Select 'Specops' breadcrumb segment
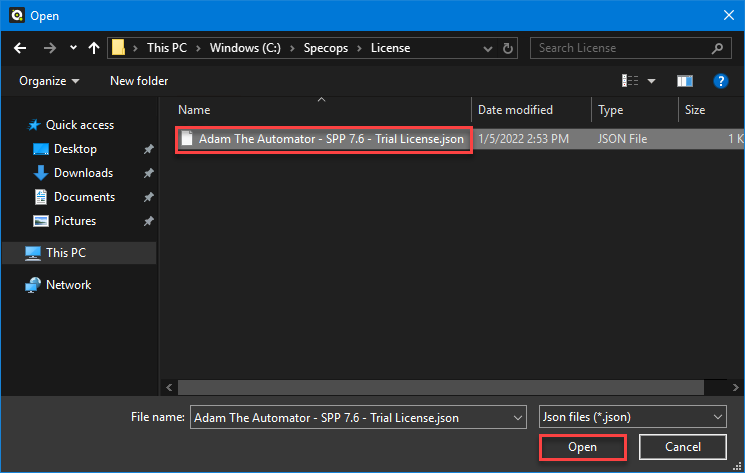The height and width of the screenshot is (473, 745). 325,48
